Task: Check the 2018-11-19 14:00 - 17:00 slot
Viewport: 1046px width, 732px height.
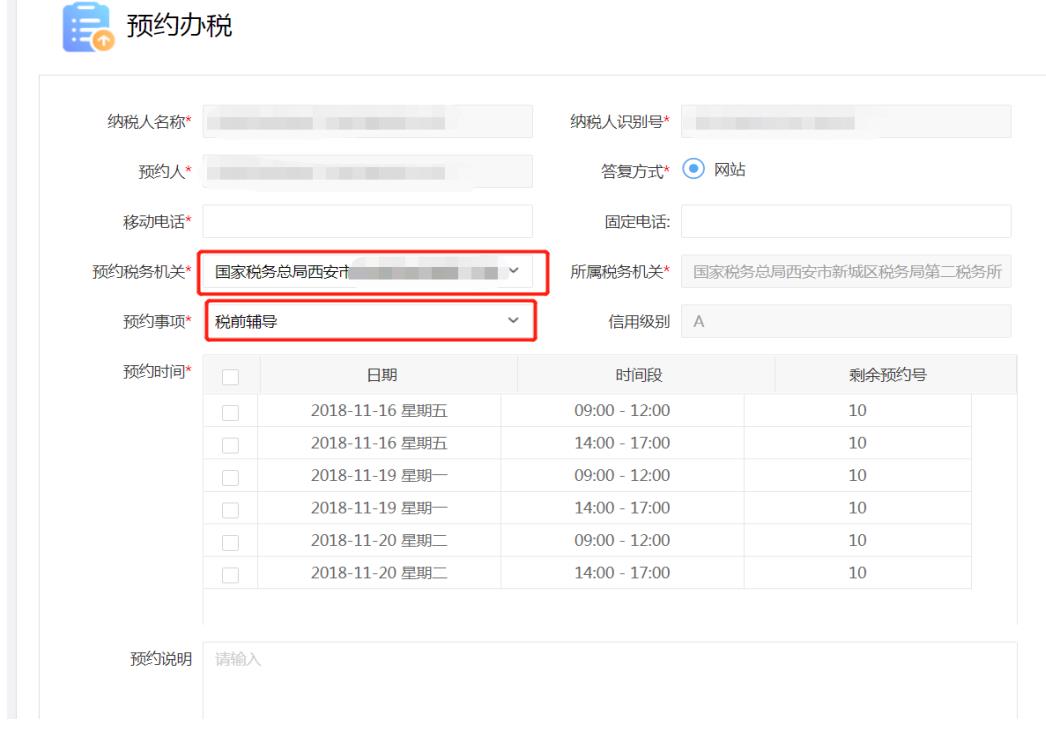Action: tap(231, 508)
